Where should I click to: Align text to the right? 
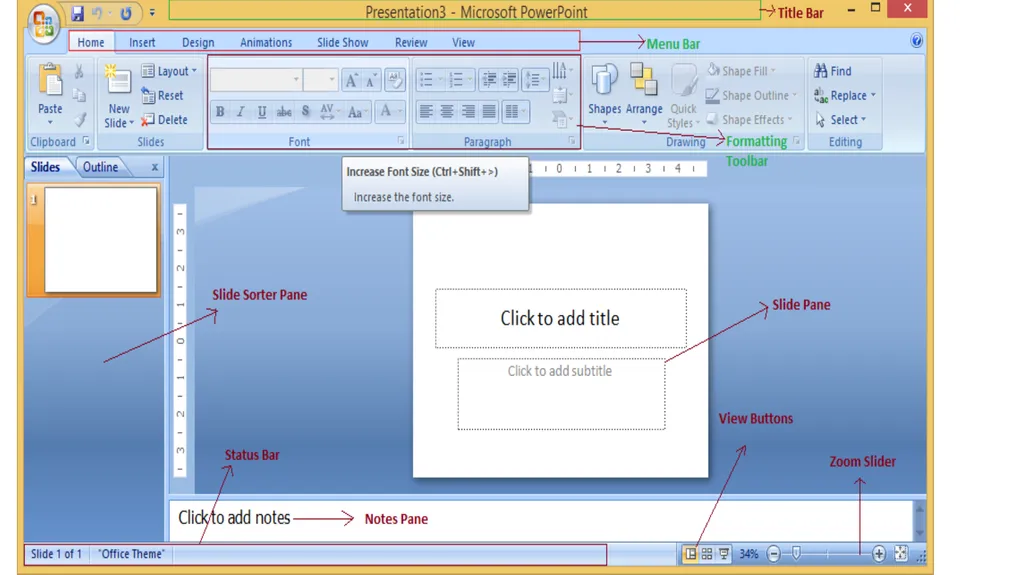tap(468, 112)
